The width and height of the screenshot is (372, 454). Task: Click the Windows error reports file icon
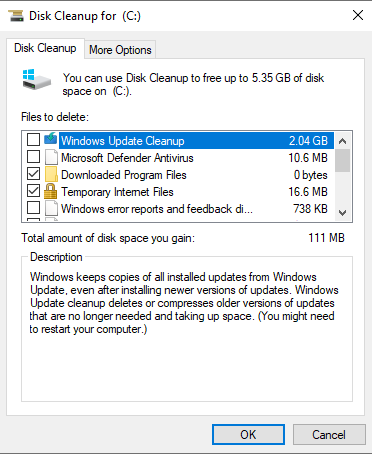[51, 209]
